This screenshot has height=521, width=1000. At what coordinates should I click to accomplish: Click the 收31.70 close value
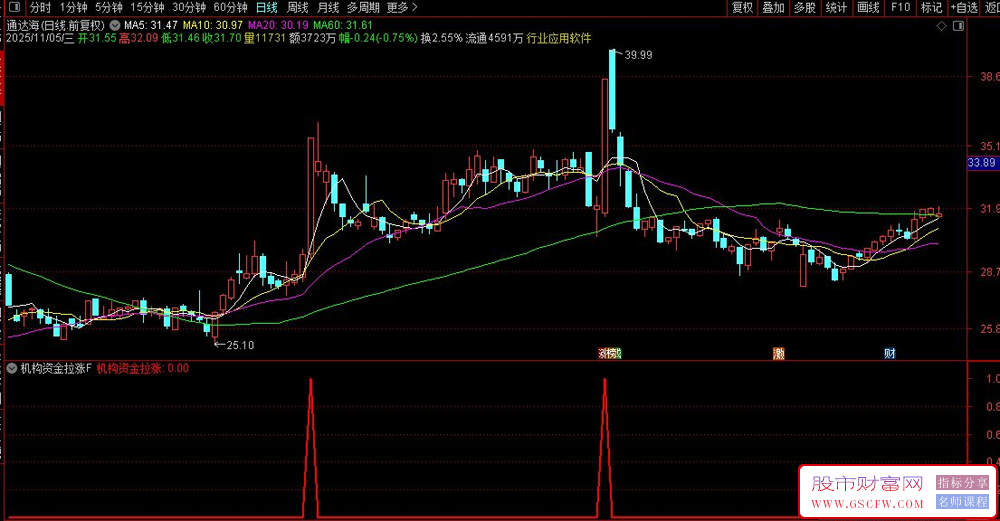(222, 38)
